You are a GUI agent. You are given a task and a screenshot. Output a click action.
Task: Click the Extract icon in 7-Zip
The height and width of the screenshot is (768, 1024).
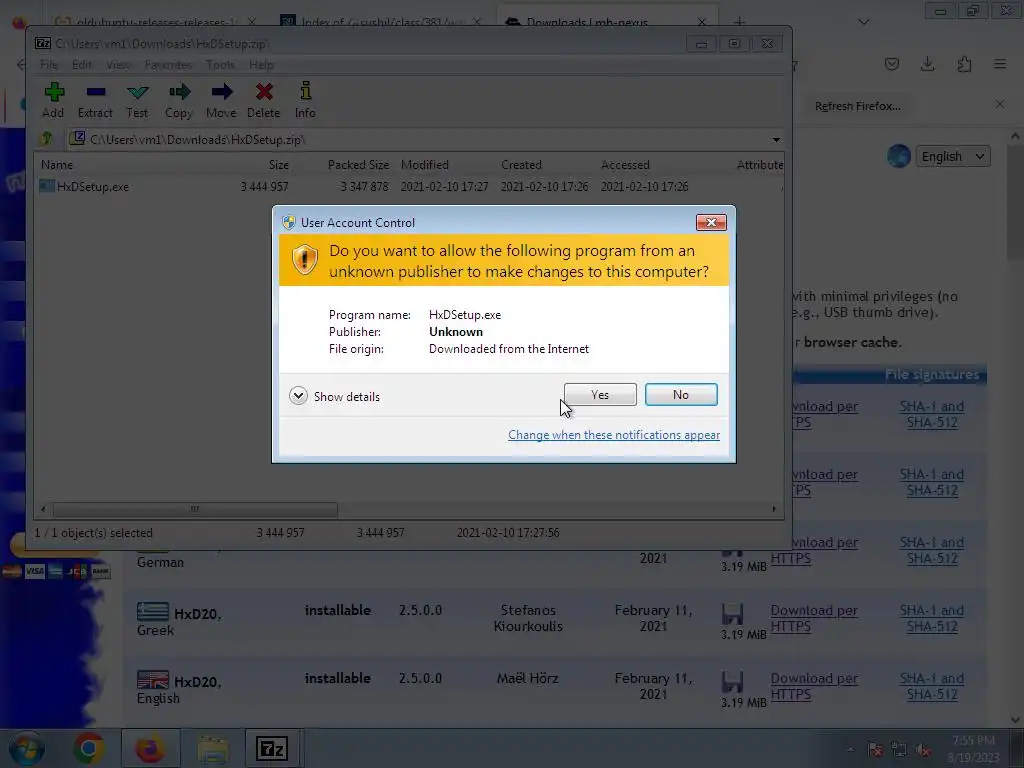(95, 100)
